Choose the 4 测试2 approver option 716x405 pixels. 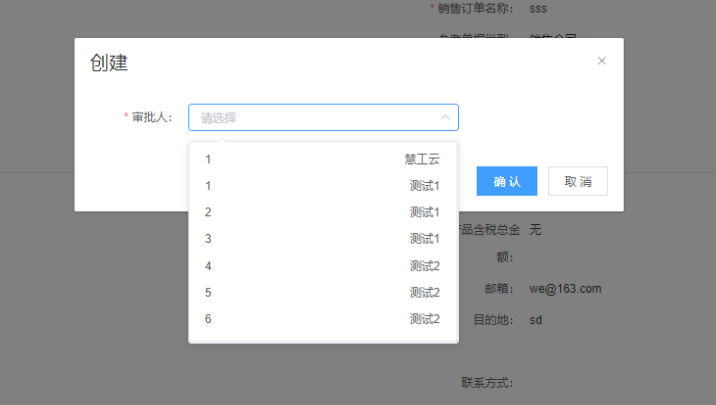point(323,266)
